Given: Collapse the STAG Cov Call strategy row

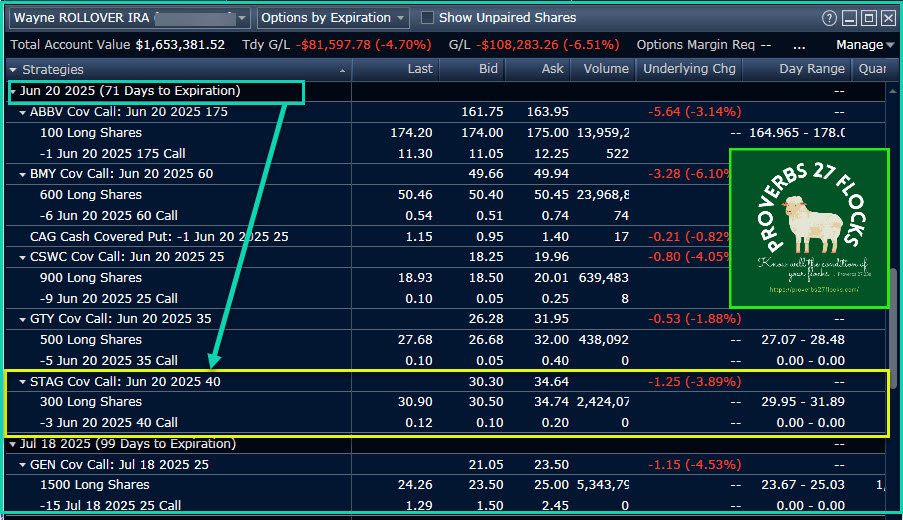Looking at the screenshot, I should 23,381.
